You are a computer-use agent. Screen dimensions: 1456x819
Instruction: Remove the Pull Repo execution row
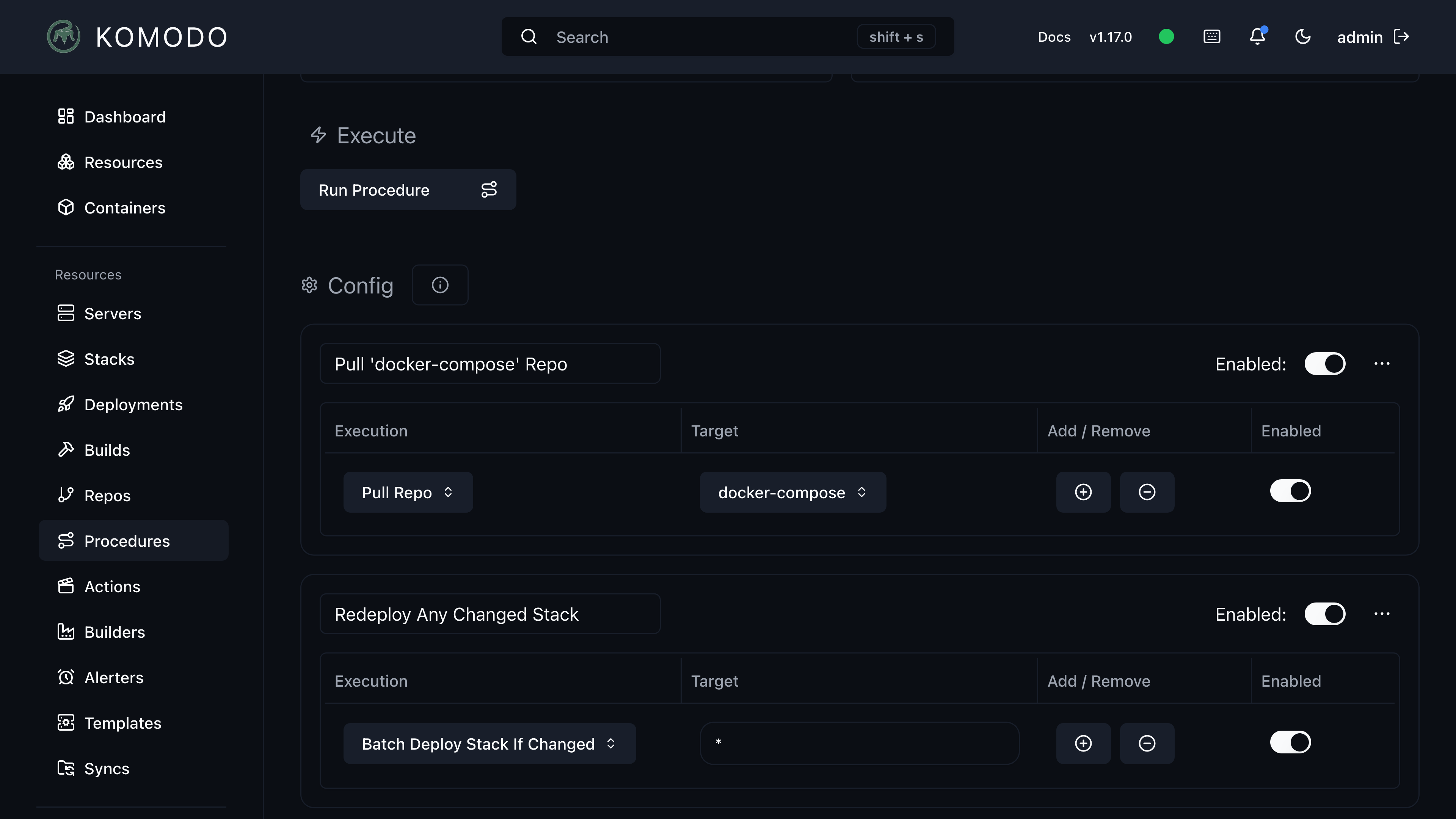click(x=1147, y=492)
